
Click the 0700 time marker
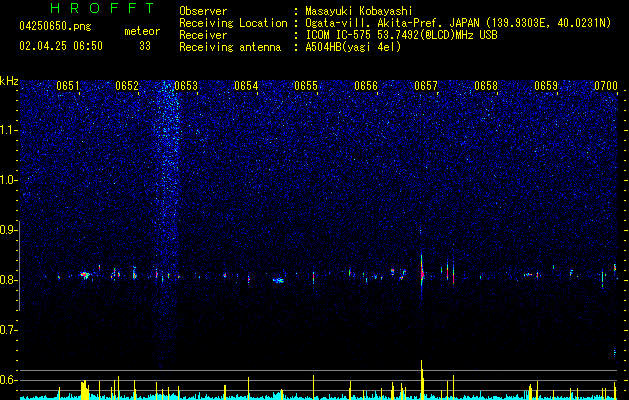point(606,86)
